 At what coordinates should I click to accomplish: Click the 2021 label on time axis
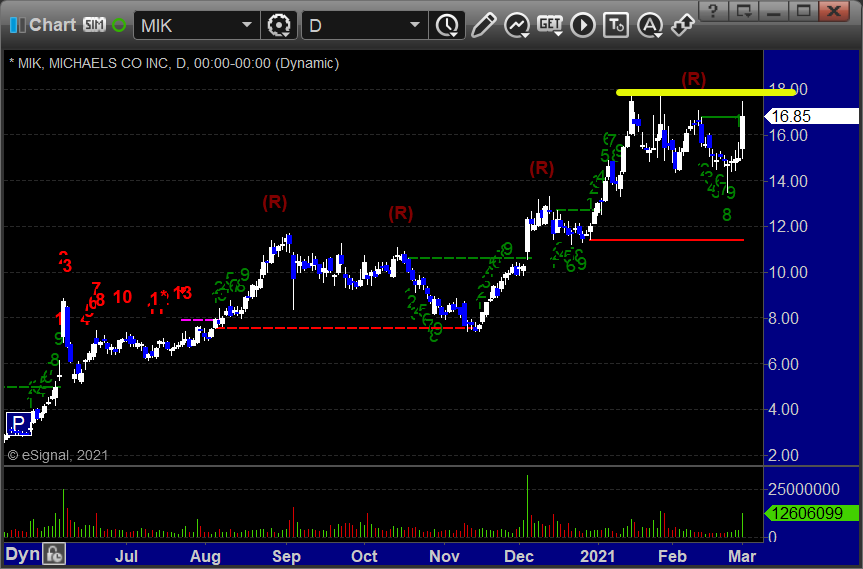click(597, 556)
